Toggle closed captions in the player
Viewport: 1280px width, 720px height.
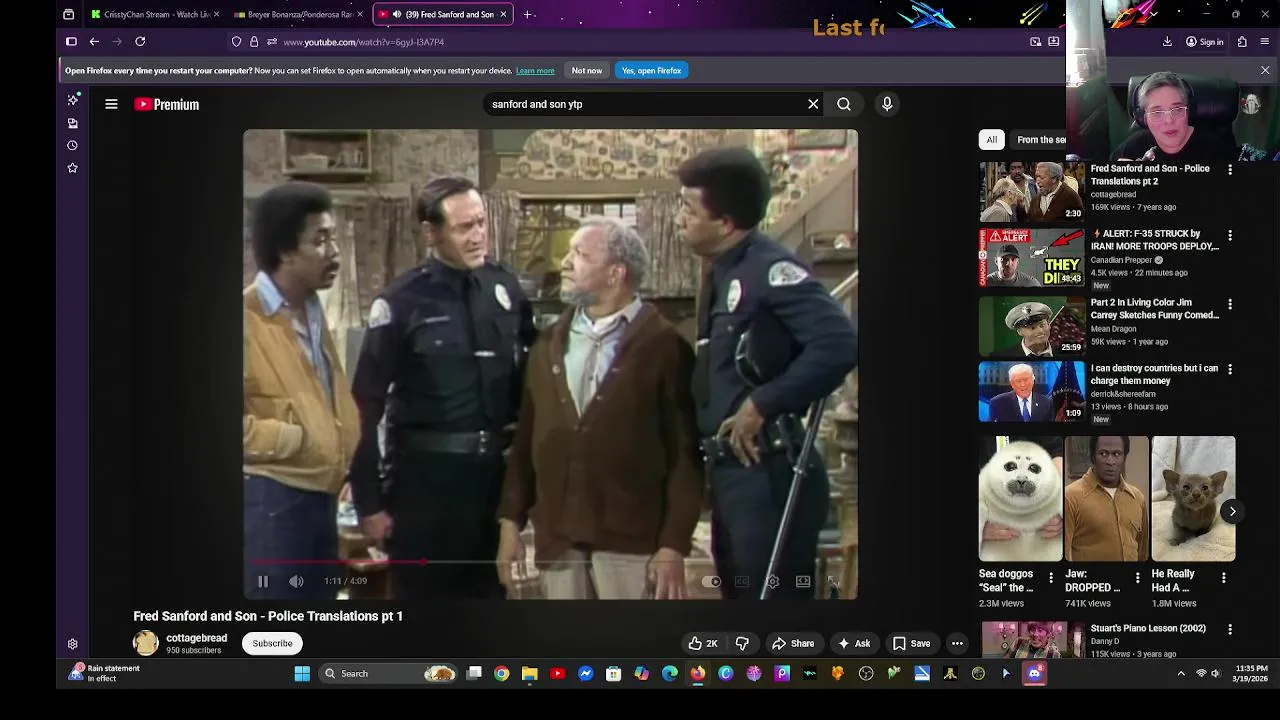(742, 581)
